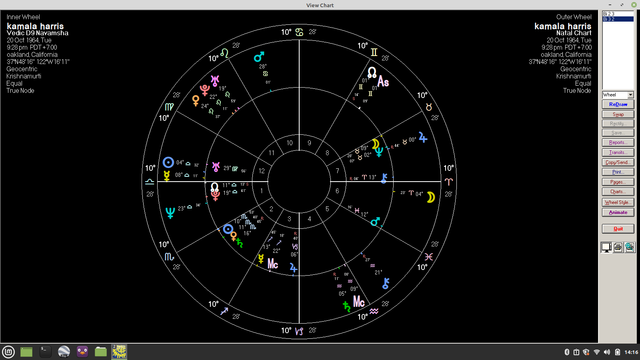640x360 pixels.
Task: Open the volume control in the tray
Action: (x=607, y=352)
